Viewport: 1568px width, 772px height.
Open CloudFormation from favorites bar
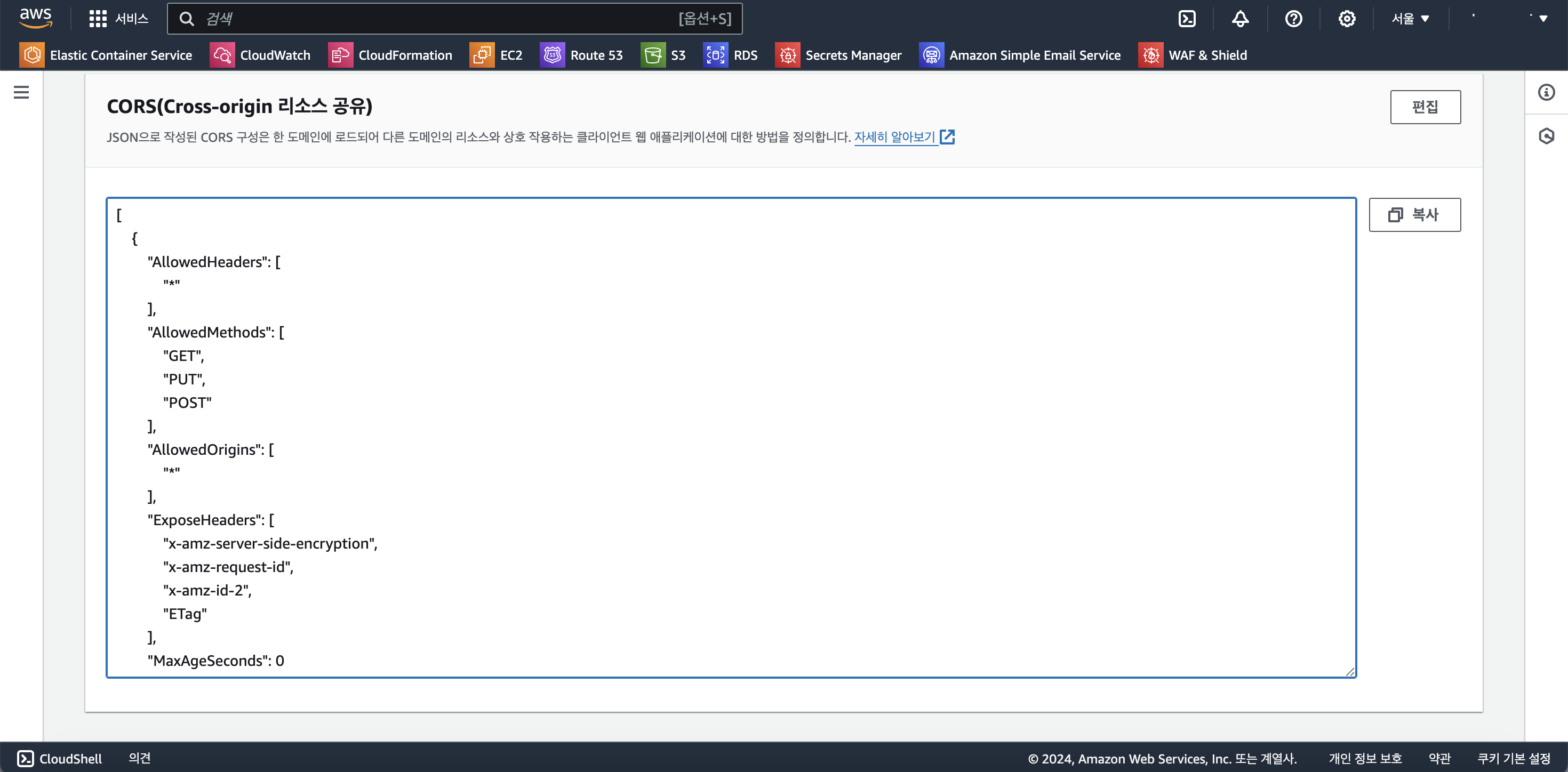[390, 55]
